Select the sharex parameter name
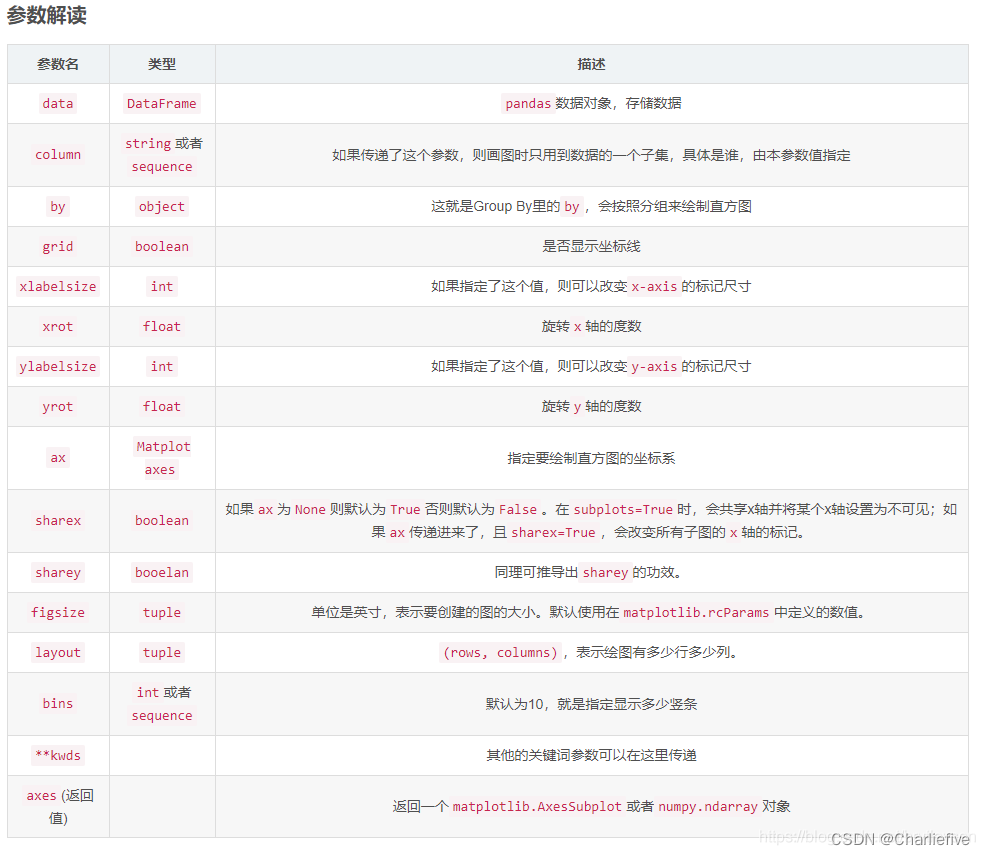The width and height of the screenshot is (985, 855). [57, 520]
